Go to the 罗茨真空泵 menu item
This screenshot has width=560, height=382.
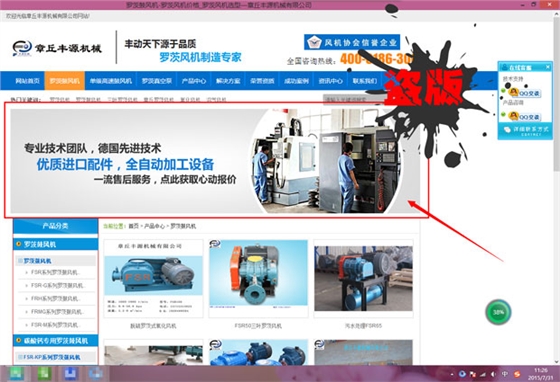[157, 81]
